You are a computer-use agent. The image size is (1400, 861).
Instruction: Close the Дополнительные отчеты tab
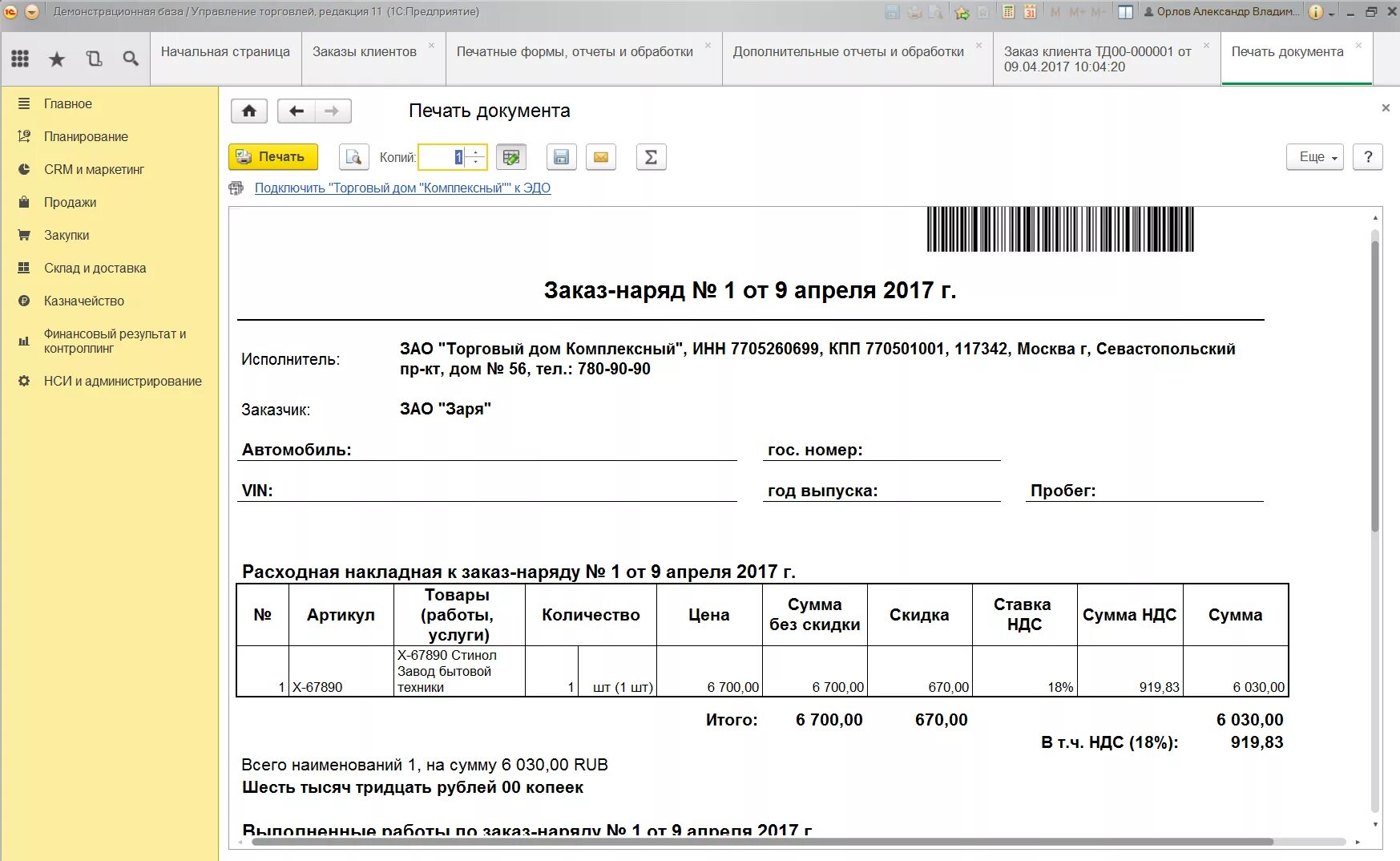[978, 45]
